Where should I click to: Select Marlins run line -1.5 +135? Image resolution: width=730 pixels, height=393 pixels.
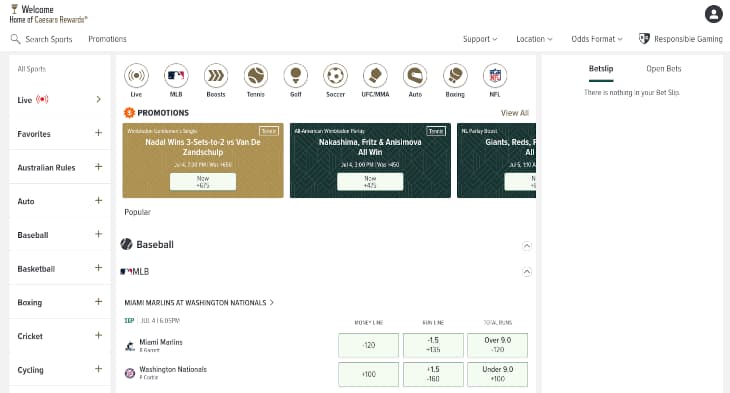433,345
